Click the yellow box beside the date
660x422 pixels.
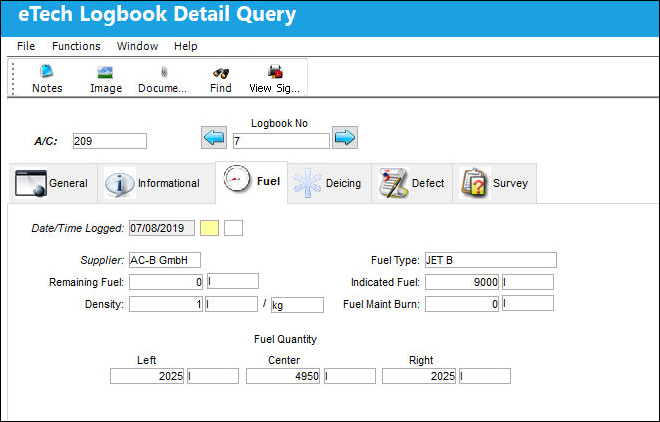point(210,228)
